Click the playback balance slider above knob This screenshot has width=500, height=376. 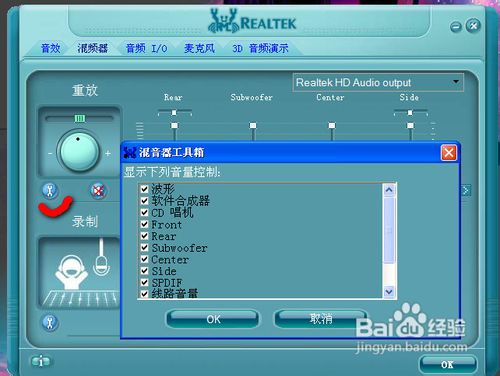tap(80, 118)
